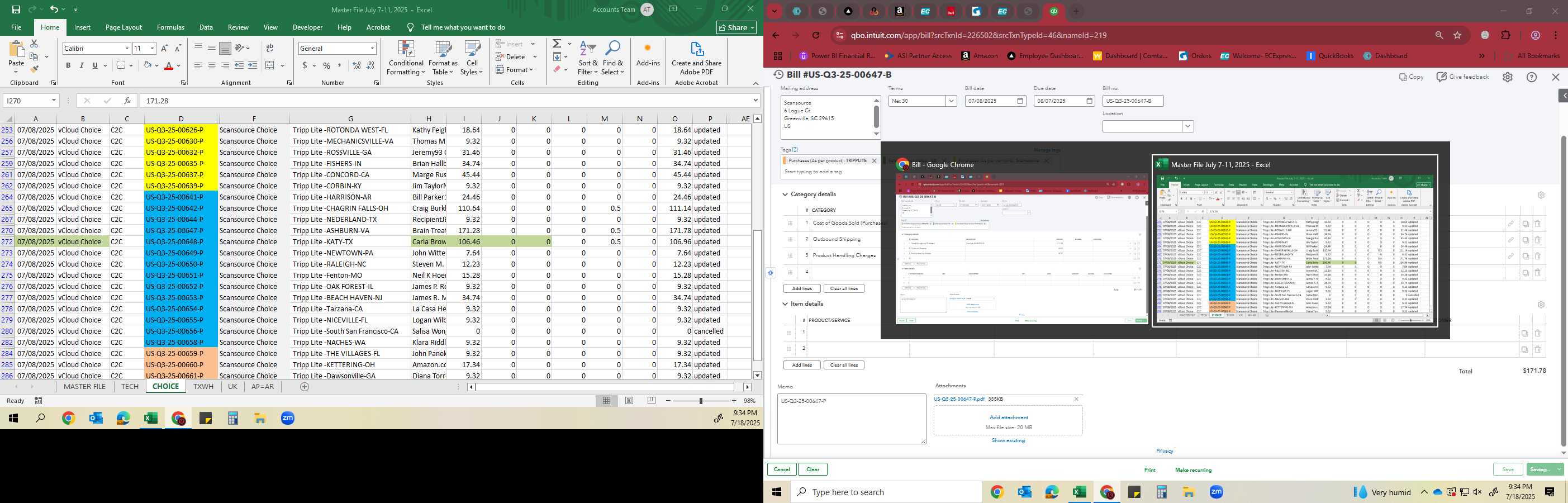Click the Decrease Indent icon

coord(239,65)
